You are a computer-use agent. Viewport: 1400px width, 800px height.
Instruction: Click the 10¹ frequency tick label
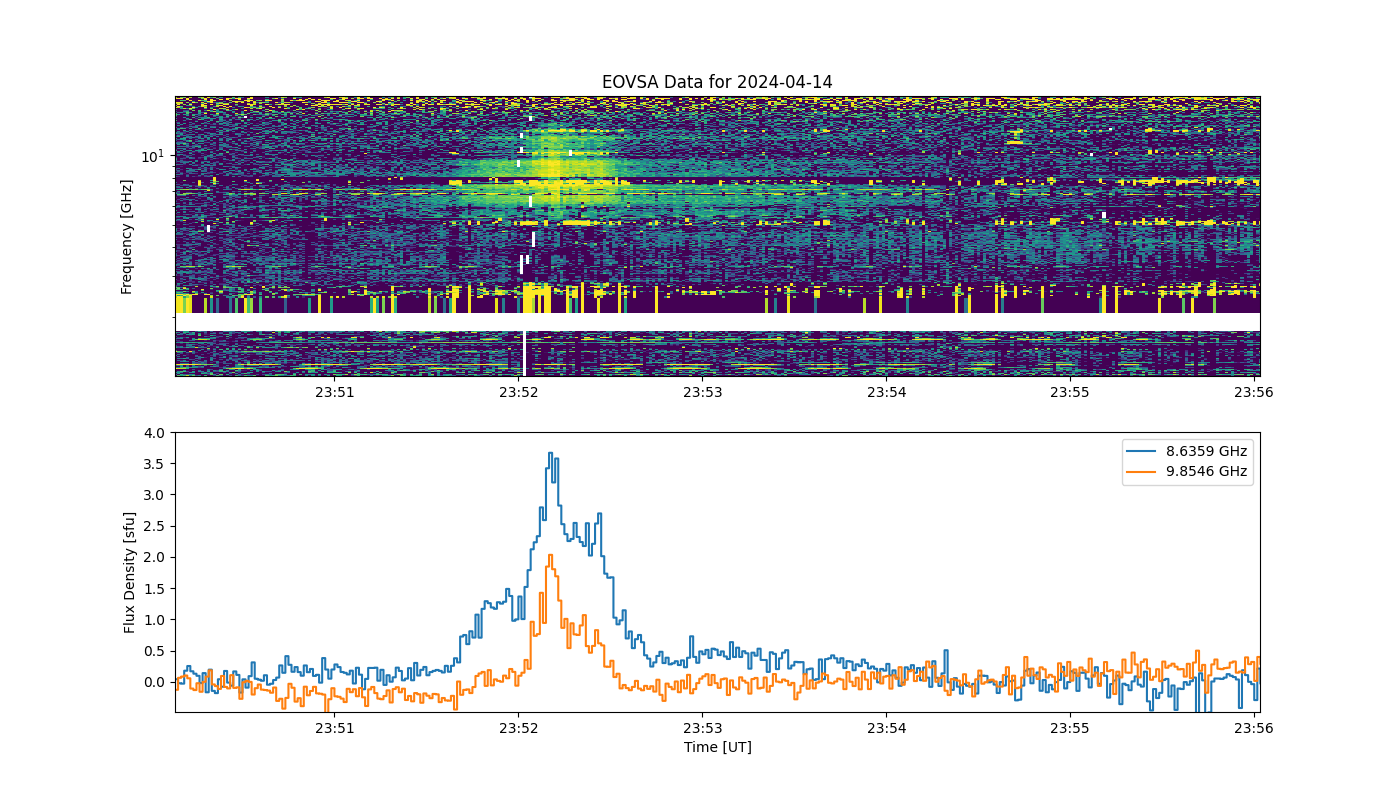pyautogui.click(x=153, y=156)
